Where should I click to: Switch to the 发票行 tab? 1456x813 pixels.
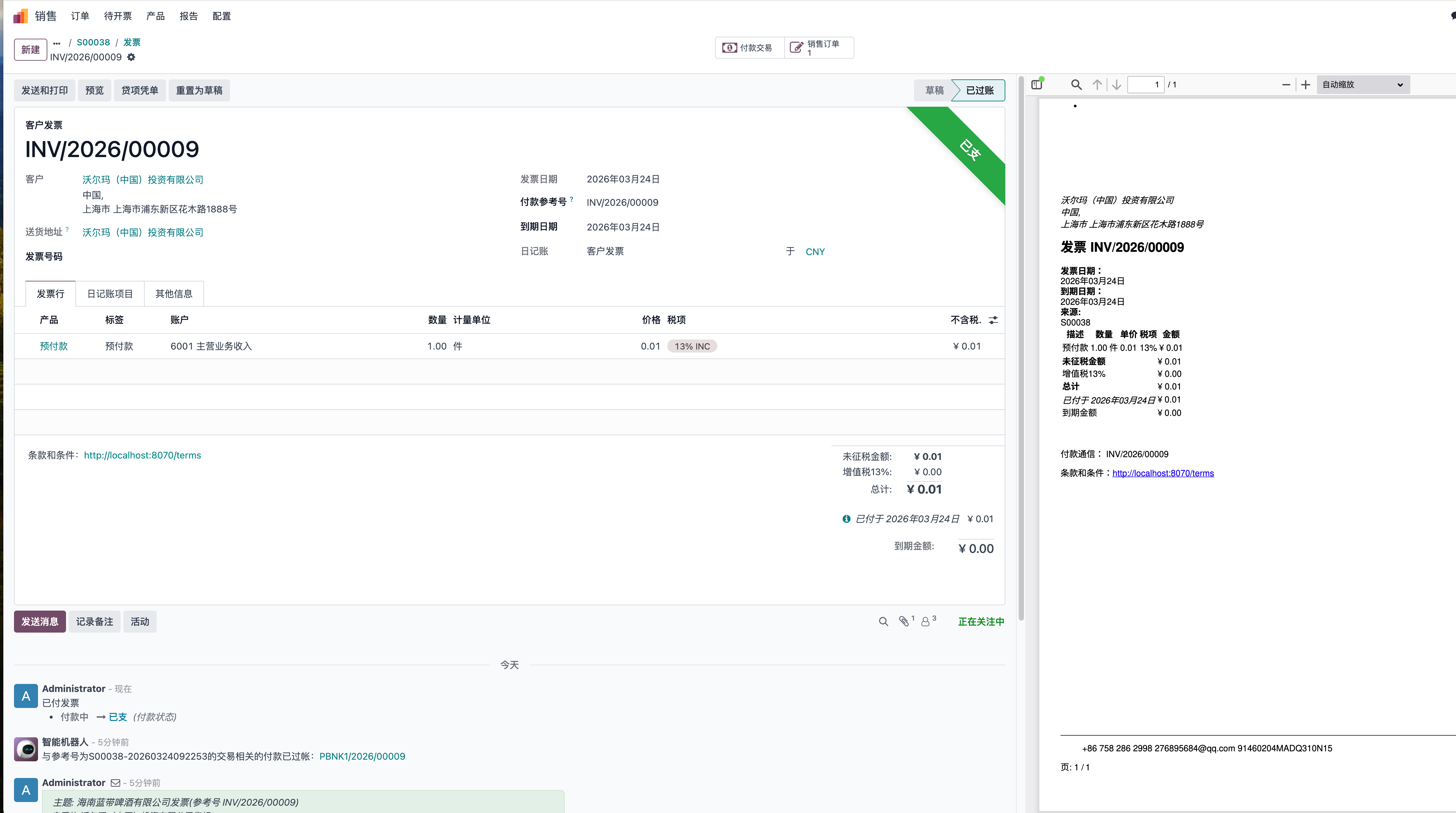point(50,293)
